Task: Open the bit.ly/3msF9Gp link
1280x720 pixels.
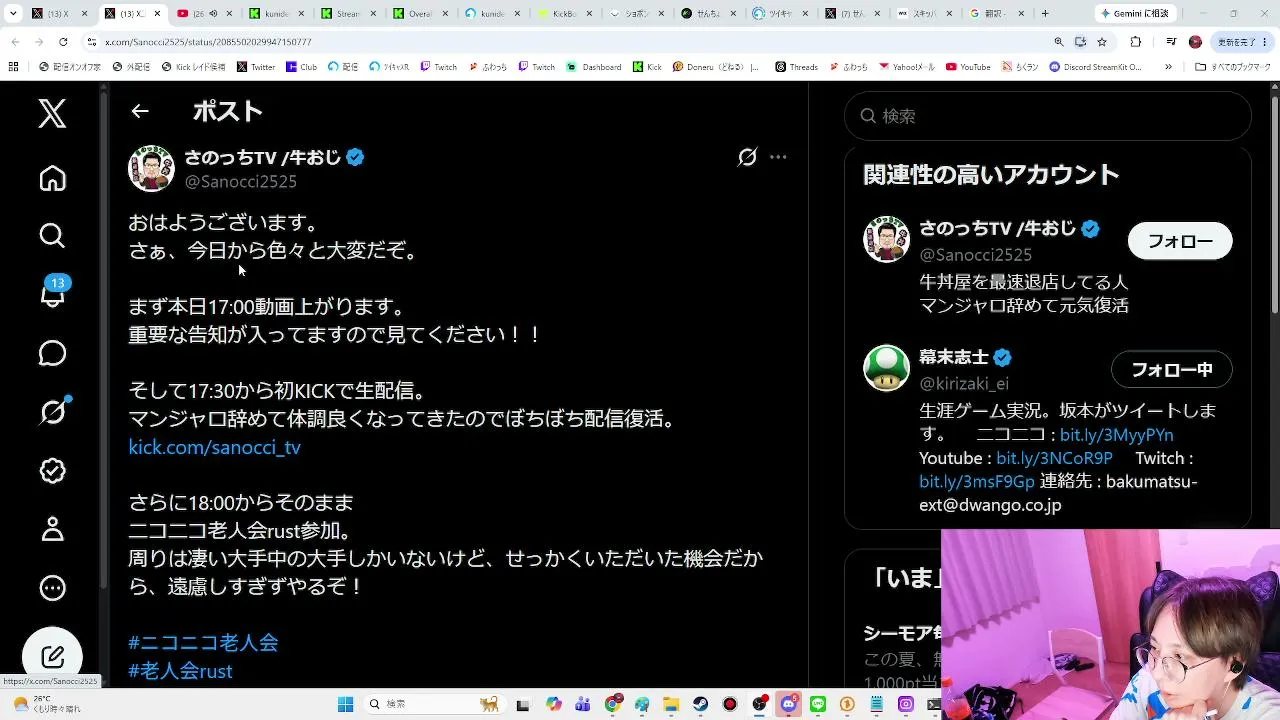Action: (977, 482)
